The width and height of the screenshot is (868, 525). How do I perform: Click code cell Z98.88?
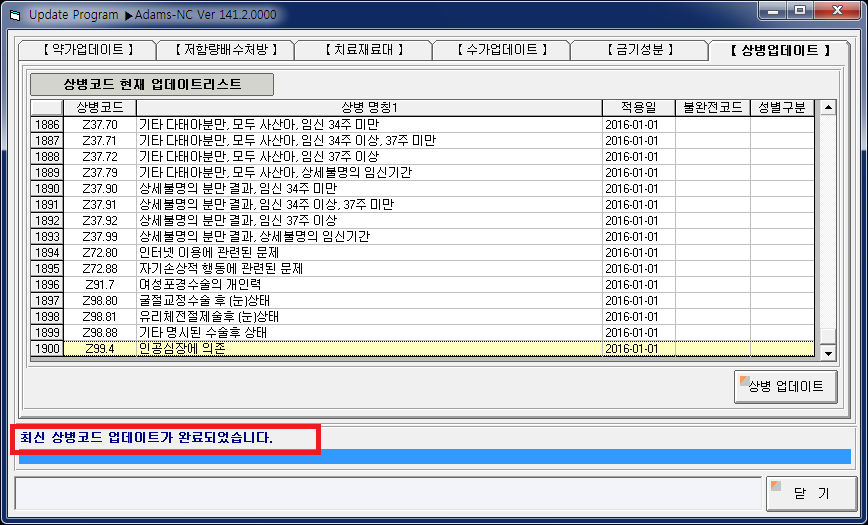point(100,333)
